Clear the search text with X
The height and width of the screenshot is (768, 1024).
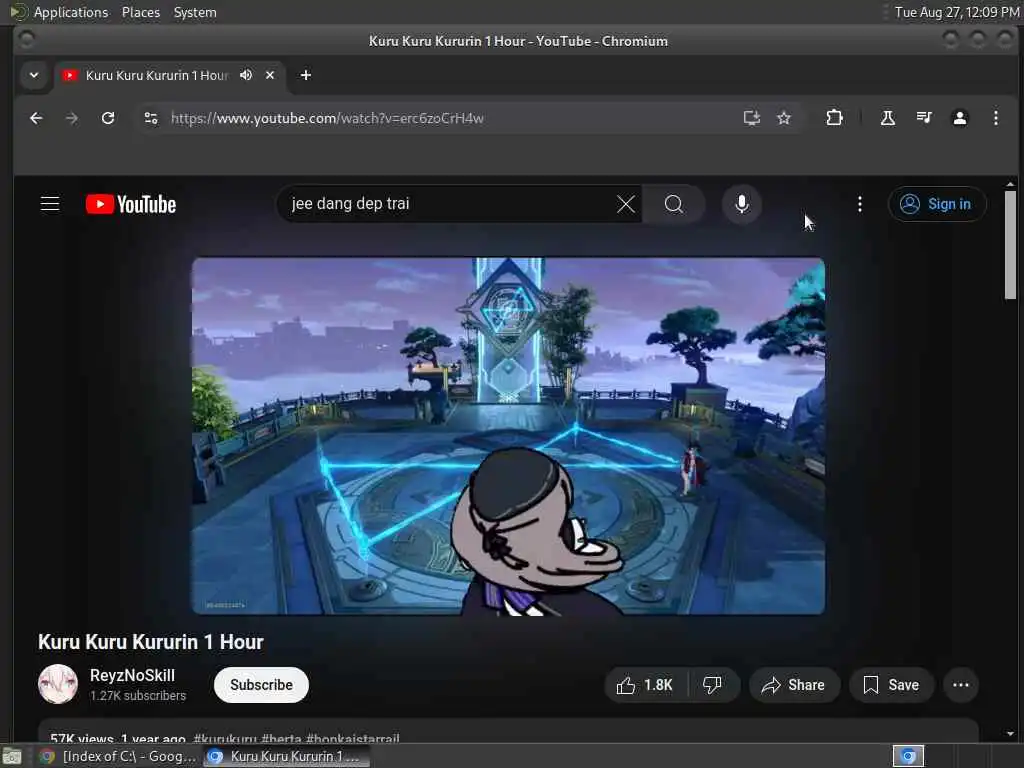tap(626, 204)
